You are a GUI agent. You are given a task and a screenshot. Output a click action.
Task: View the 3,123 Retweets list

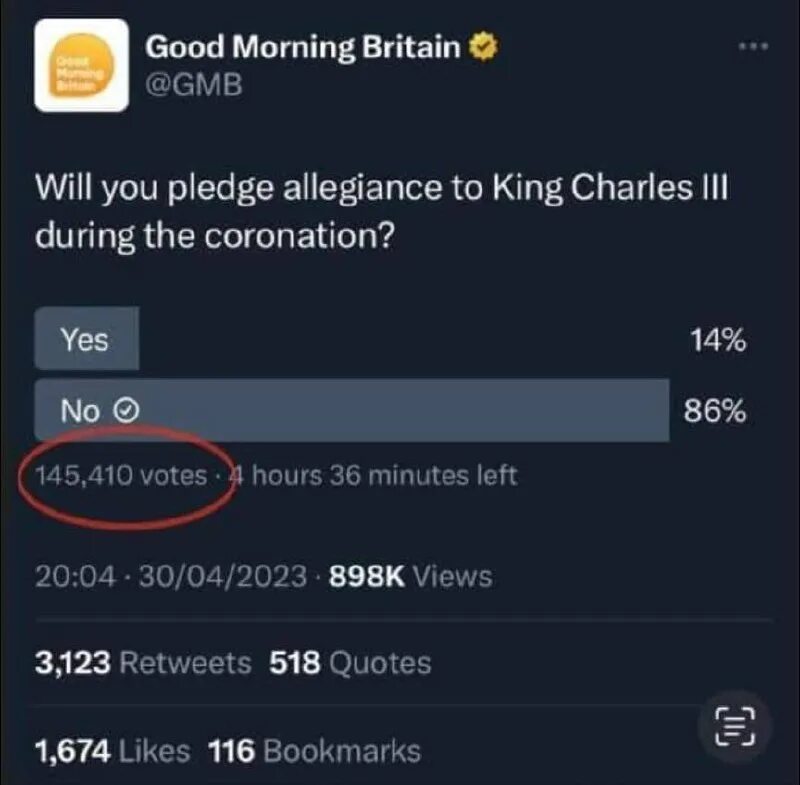point(143,663)
